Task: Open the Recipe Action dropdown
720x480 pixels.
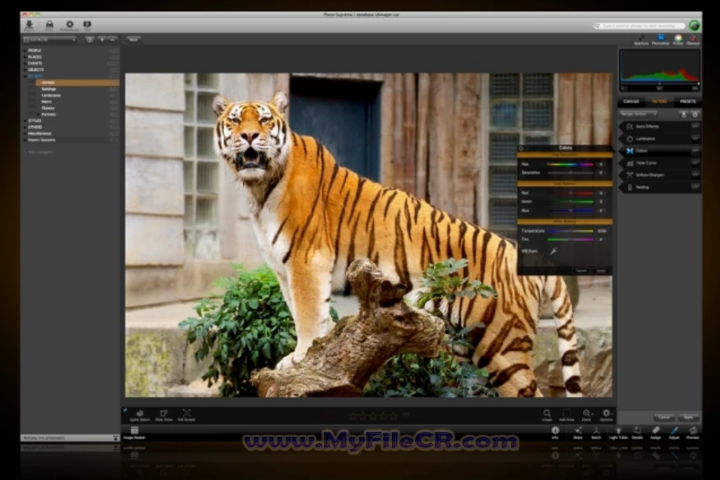Action: pos(638,114)
